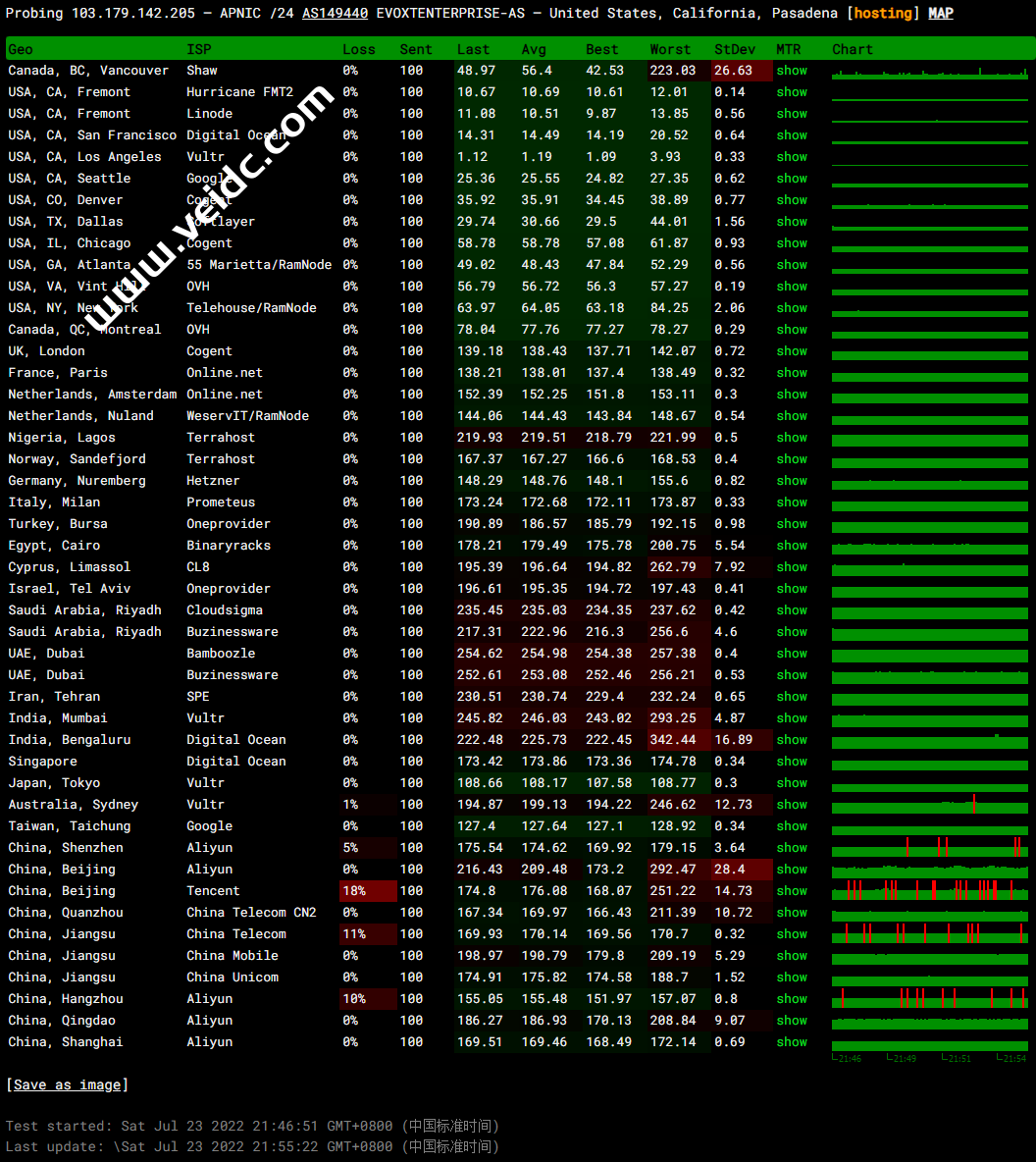Image resolution: width=1036 pixels, height=1162 pixels.
Task: Click the Taiwan, Taichung geo cell
Action: click(x=69, y=825)
